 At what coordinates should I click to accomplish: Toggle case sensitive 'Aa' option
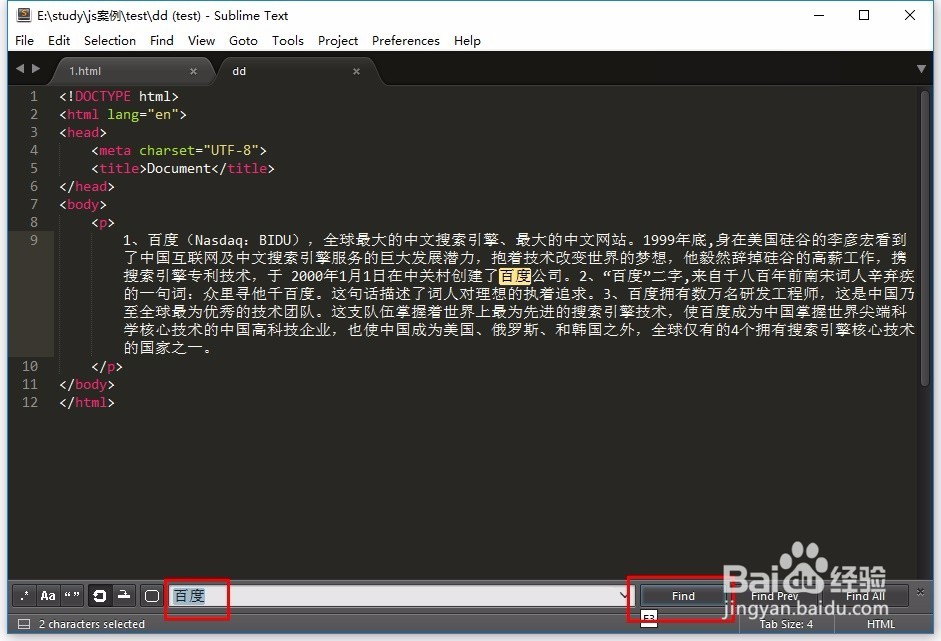[x=48, y=596]
